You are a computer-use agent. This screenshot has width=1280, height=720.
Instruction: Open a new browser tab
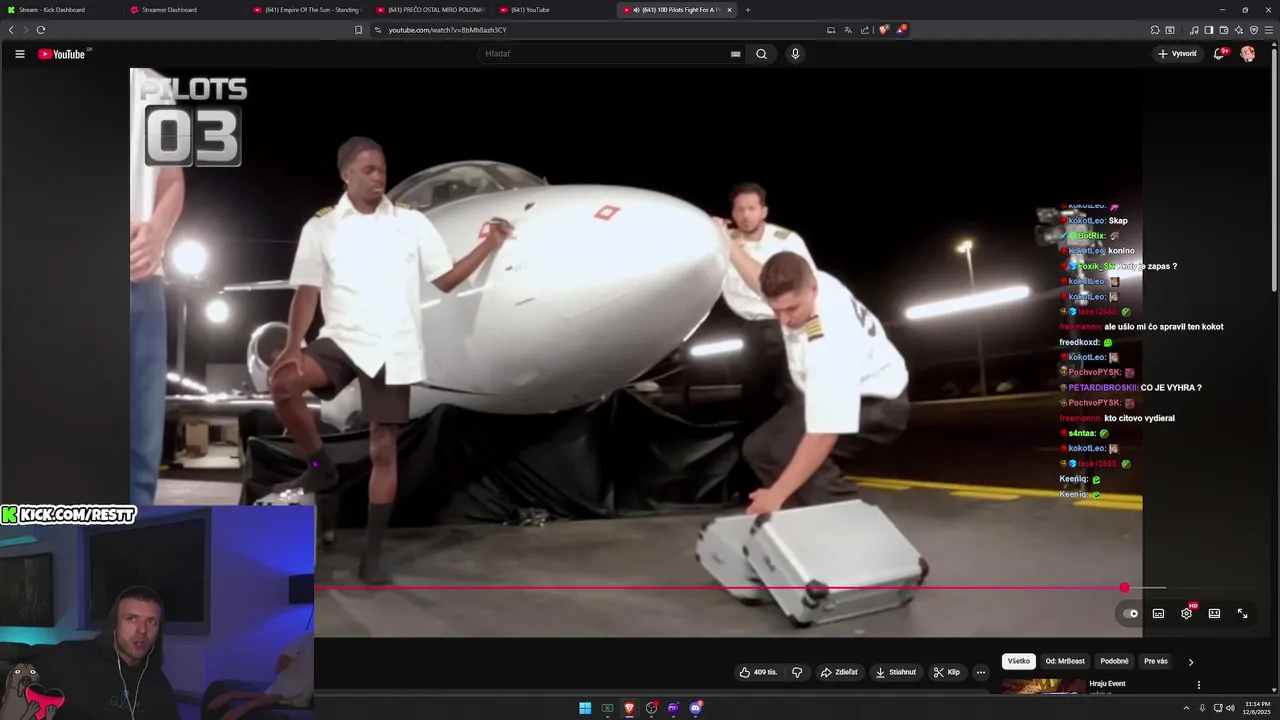coord(748,10)
